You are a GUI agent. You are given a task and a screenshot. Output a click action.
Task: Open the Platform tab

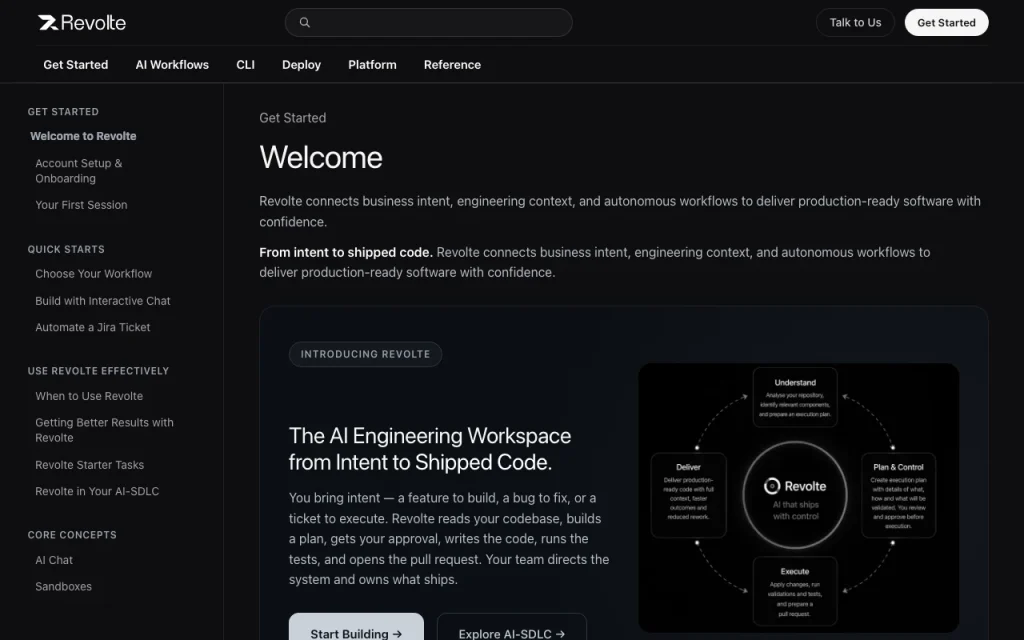tap(372, 65)
